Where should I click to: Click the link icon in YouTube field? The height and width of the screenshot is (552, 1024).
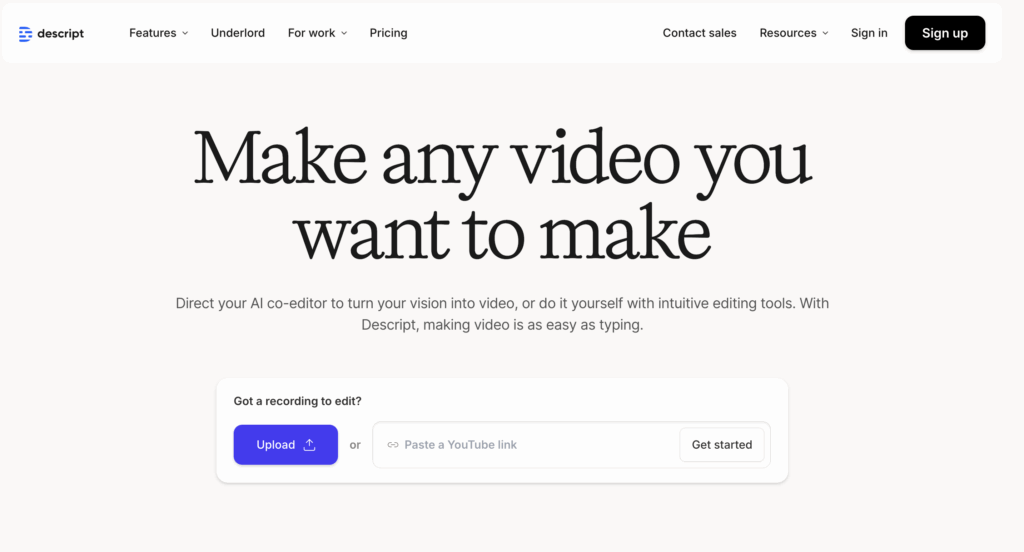392,445
